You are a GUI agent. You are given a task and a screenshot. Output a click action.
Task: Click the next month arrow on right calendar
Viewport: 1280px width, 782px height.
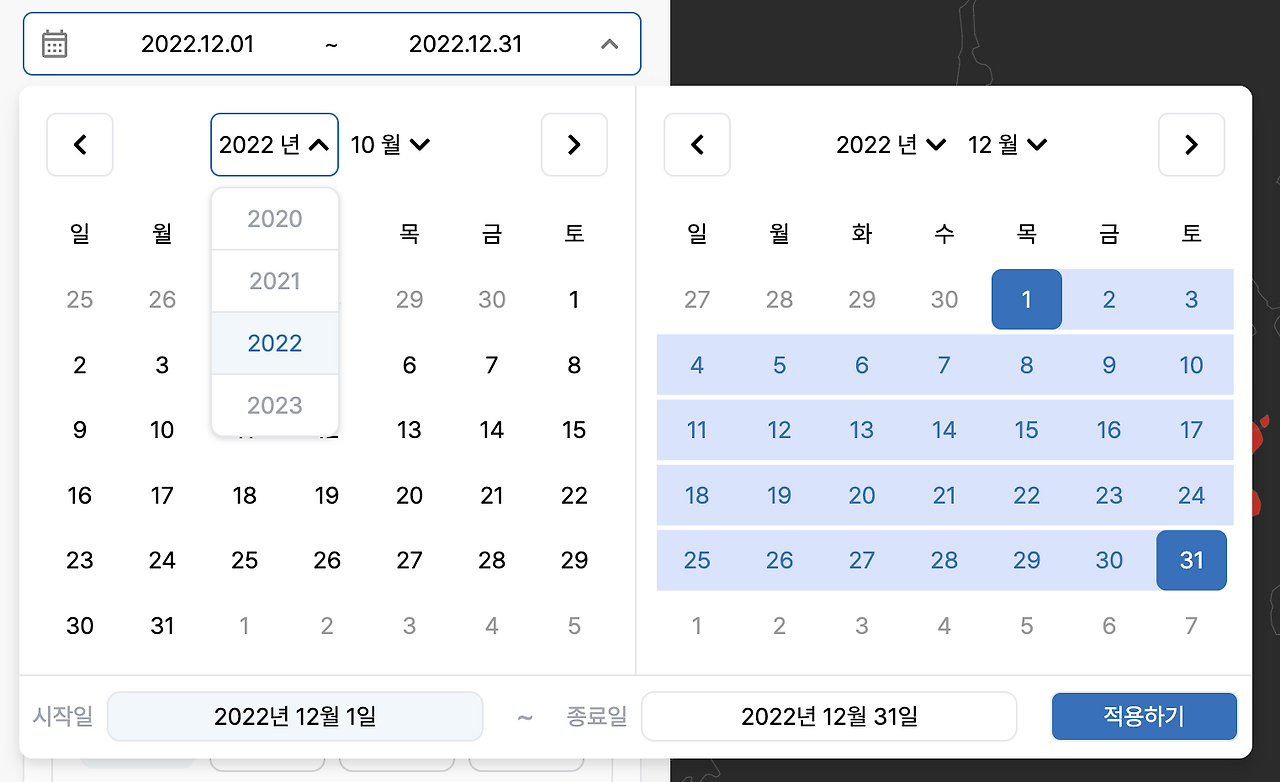[x=1191, y=144]
